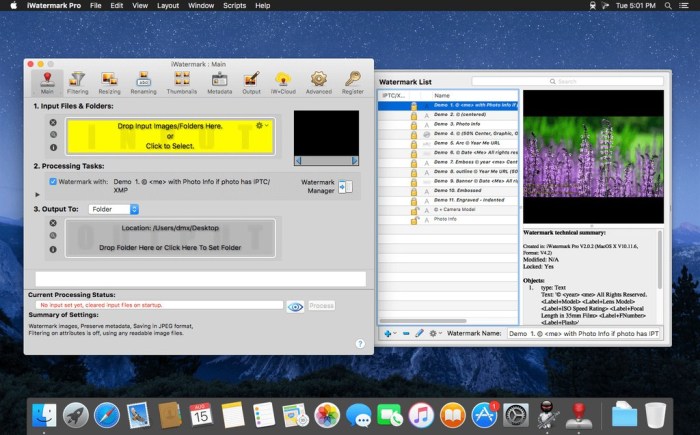This screenshot has width=700, height=435.
Task: Open the Resizing settings icon
Action: (x=110, y=80)
